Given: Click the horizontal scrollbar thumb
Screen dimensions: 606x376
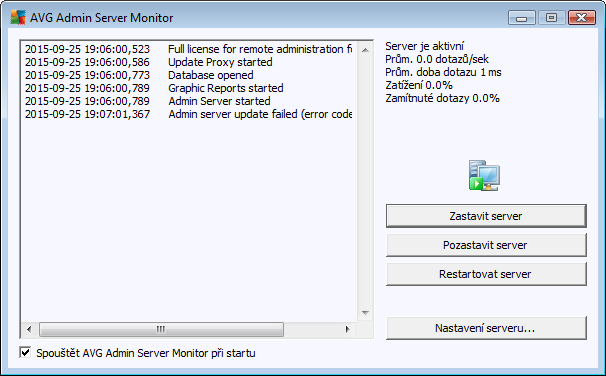Looking at the screenshot, I should 161,329.
